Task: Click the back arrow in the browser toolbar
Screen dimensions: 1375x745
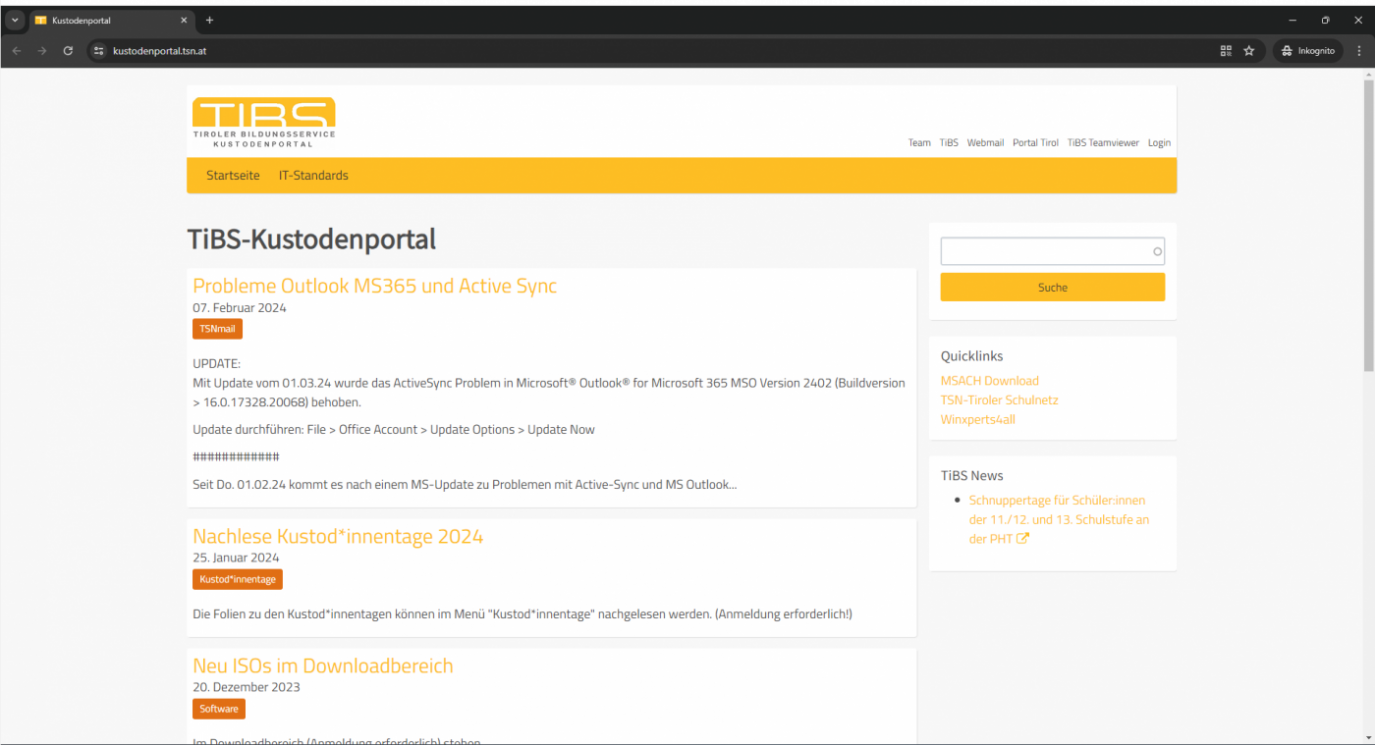Action: coord(16,50)
